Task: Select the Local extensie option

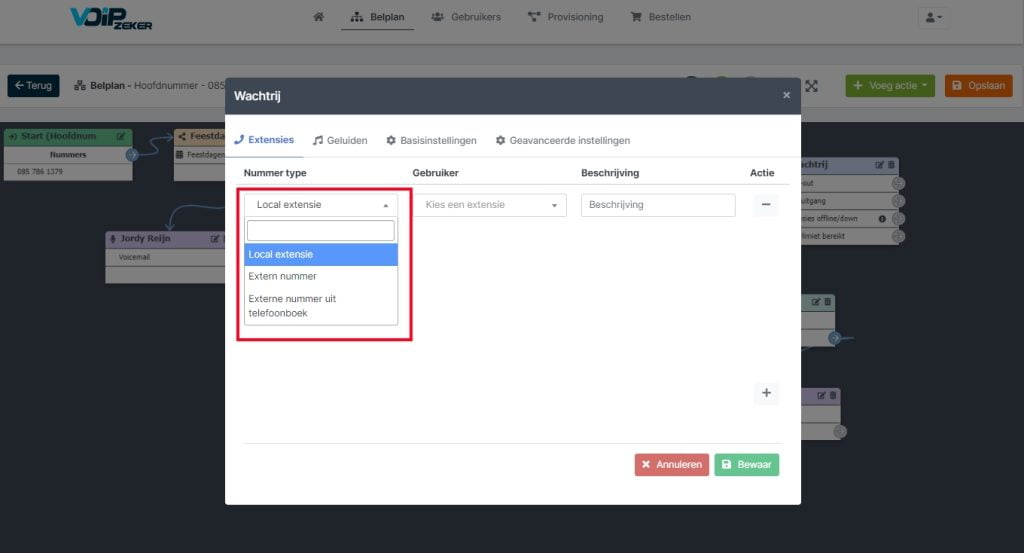Action: click(x=321, y=255)
